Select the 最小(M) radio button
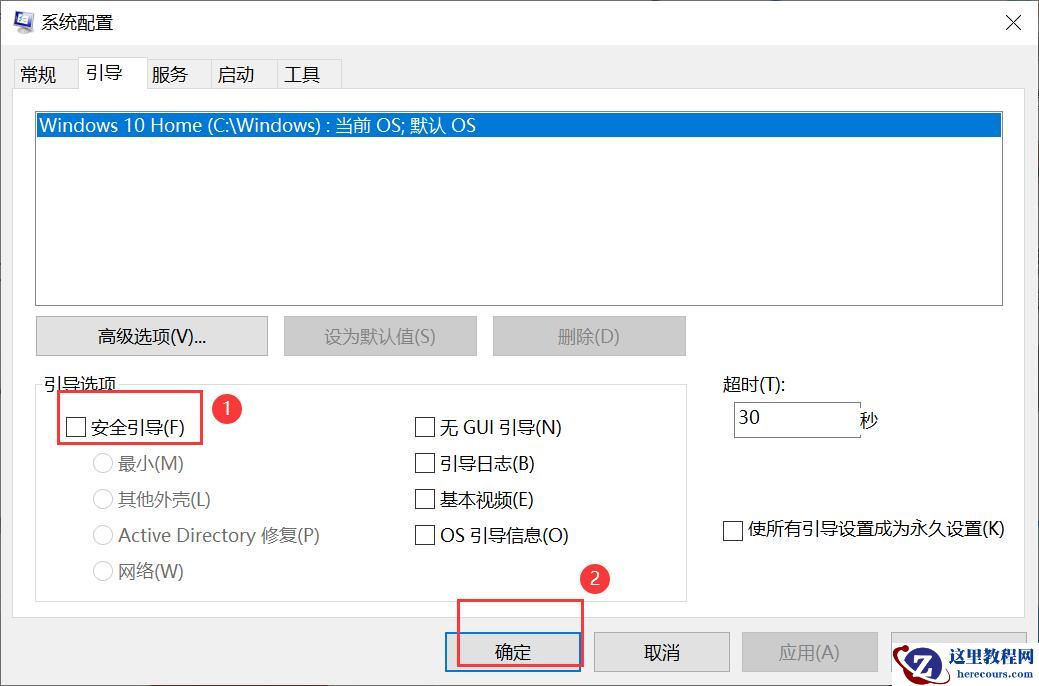1039x686 pixels. pos(103,463)
